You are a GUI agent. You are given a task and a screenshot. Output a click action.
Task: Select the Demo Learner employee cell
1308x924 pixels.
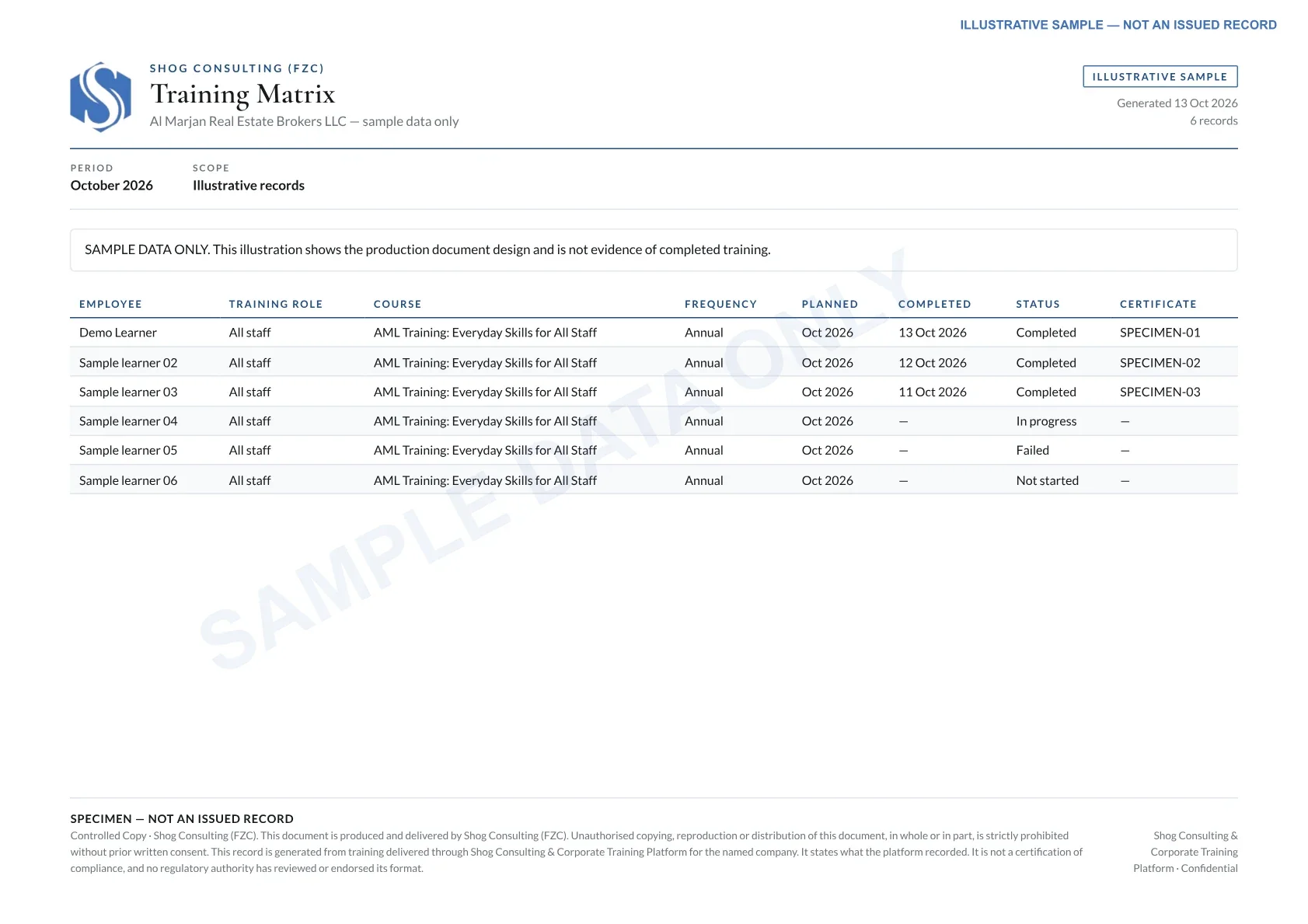coord(118,333)
